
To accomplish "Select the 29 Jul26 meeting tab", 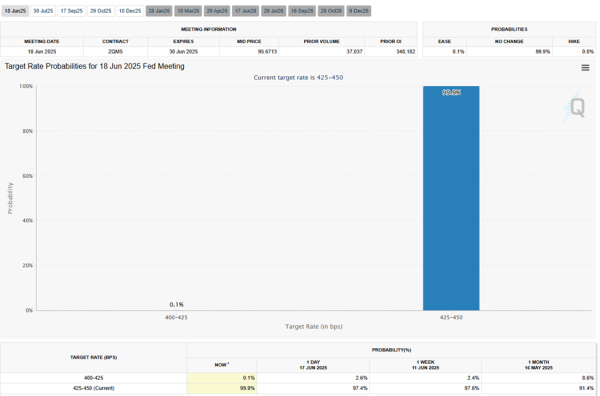I will (x=274, y=11).
